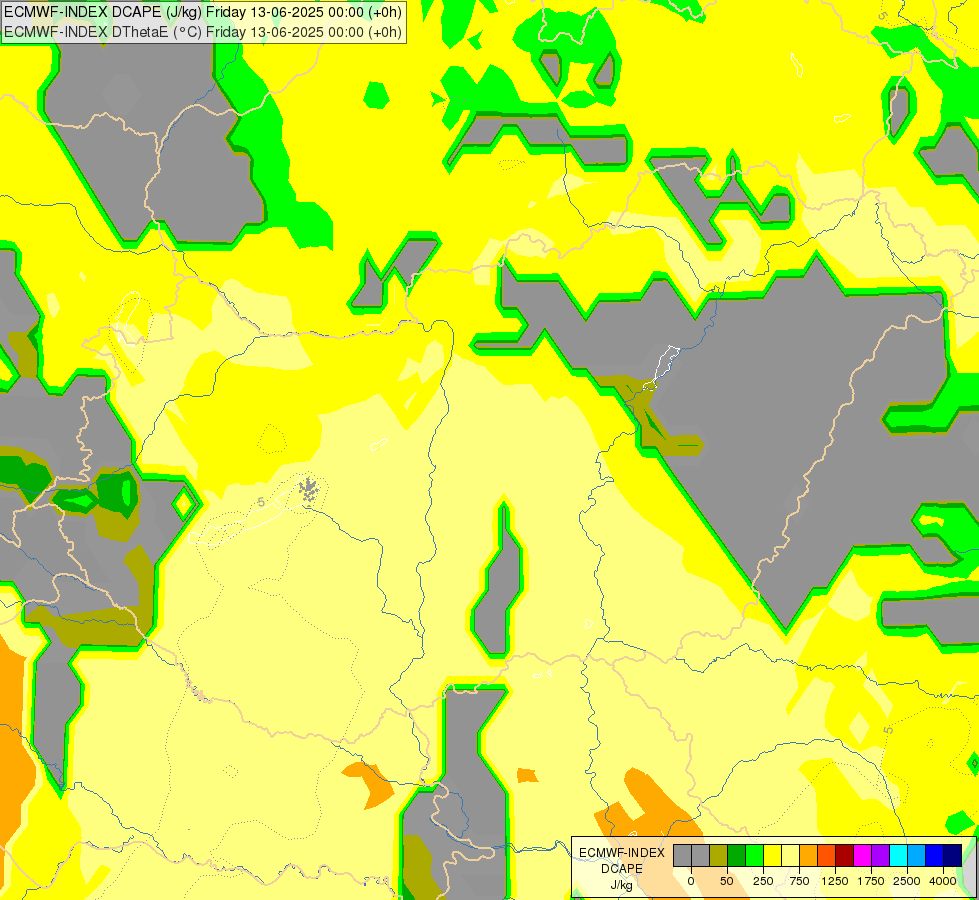The image size is (979, 900).
Task: Select the dark red legend swatch
Action: tap(844, 856)
